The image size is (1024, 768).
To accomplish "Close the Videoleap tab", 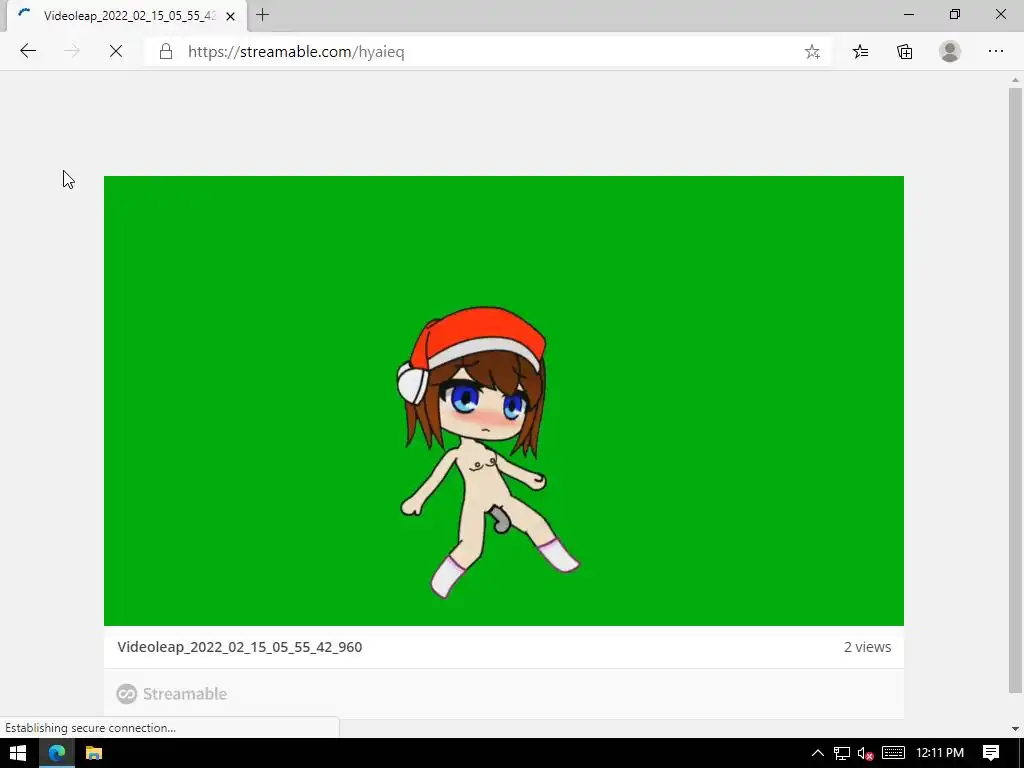I will tap(231, 16).
